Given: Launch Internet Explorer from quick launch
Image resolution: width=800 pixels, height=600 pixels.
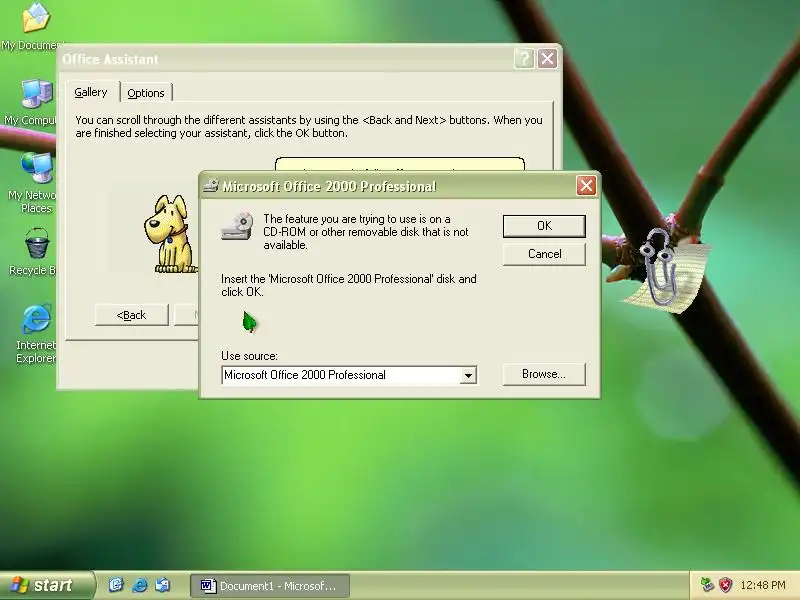Looking at the screenshot, I should pyautogui.click(x=139, y=585).
